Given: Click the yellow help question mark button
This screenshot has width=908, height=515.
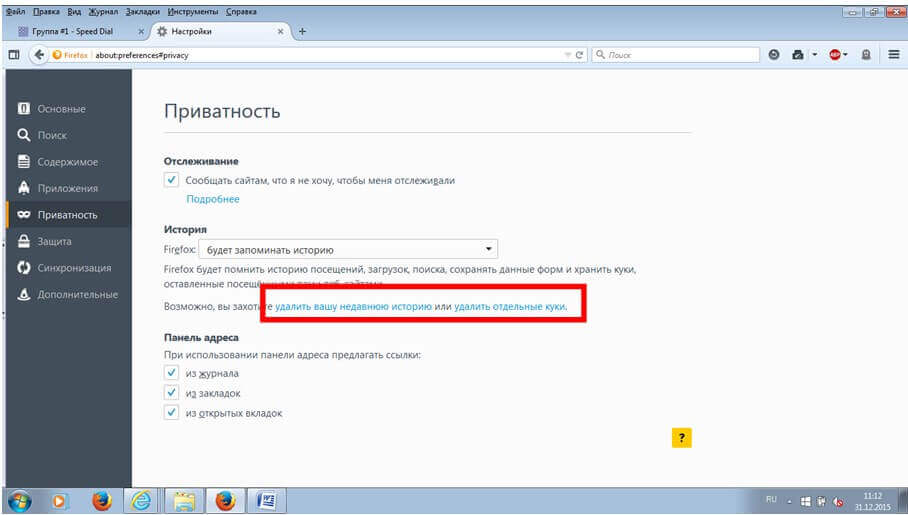Looking at the screenshot, I should [x=681, y=438].
